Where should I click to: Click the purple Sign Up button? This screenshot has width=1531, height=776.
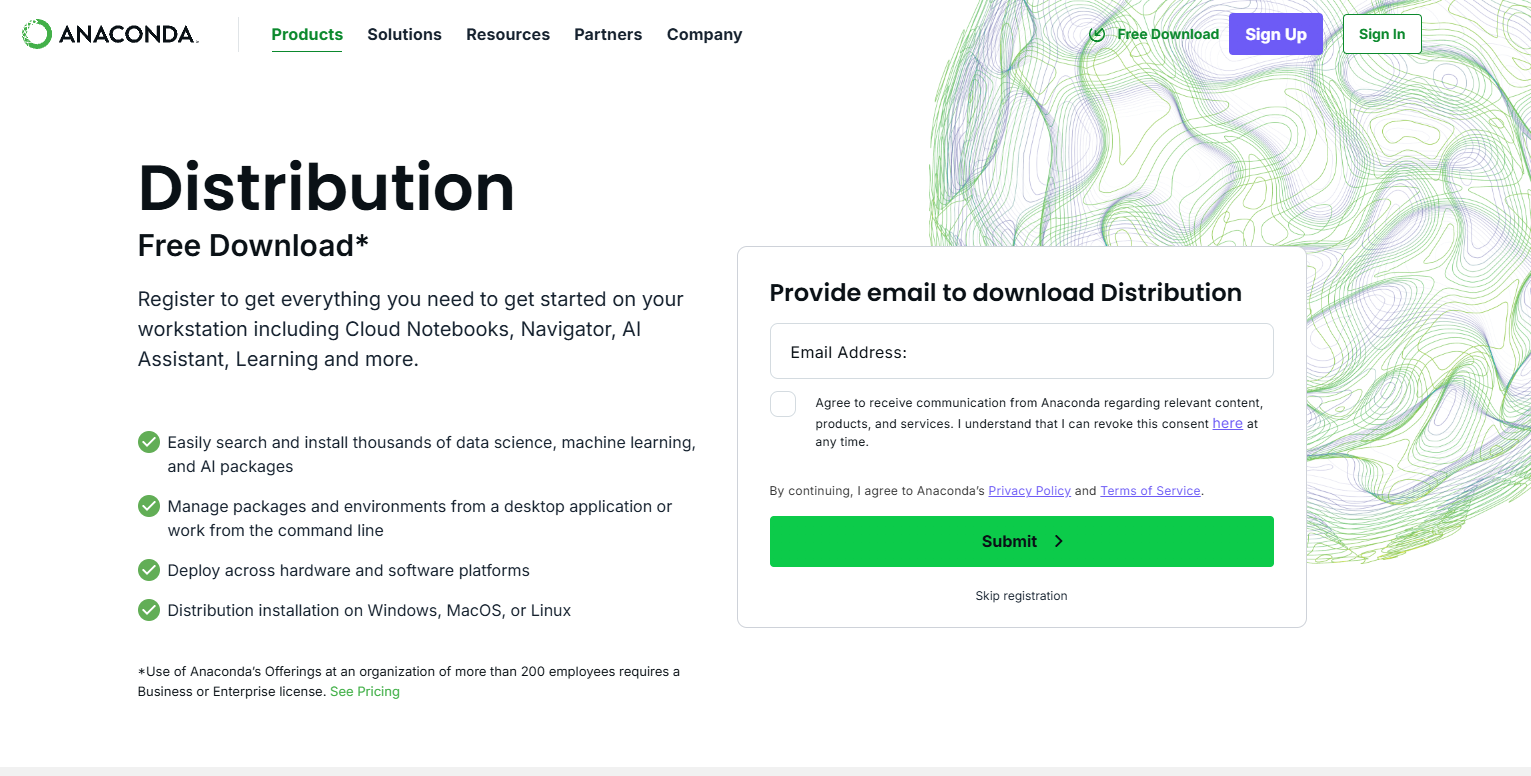coord(1276,34)
